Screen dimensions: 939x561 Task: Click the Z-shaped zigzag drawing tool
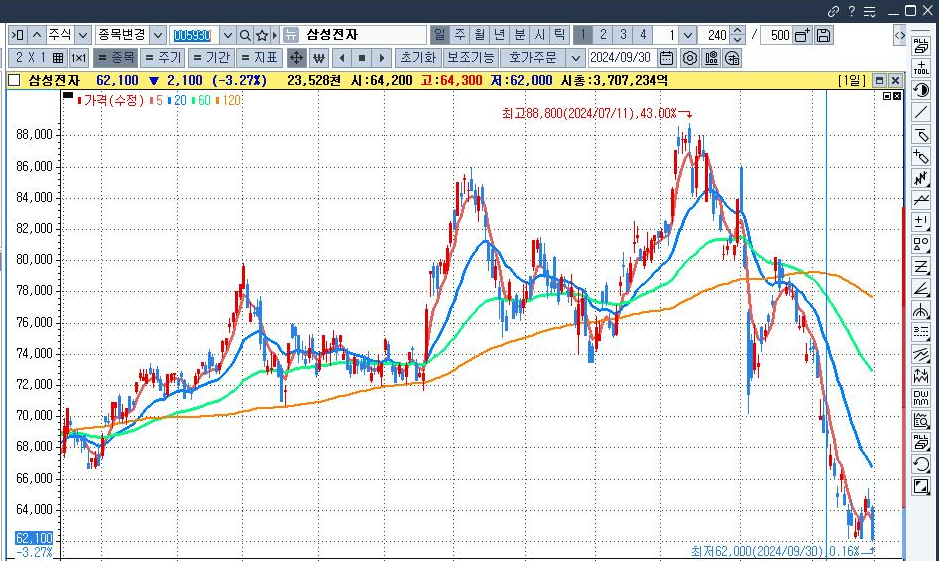point(920,266)
